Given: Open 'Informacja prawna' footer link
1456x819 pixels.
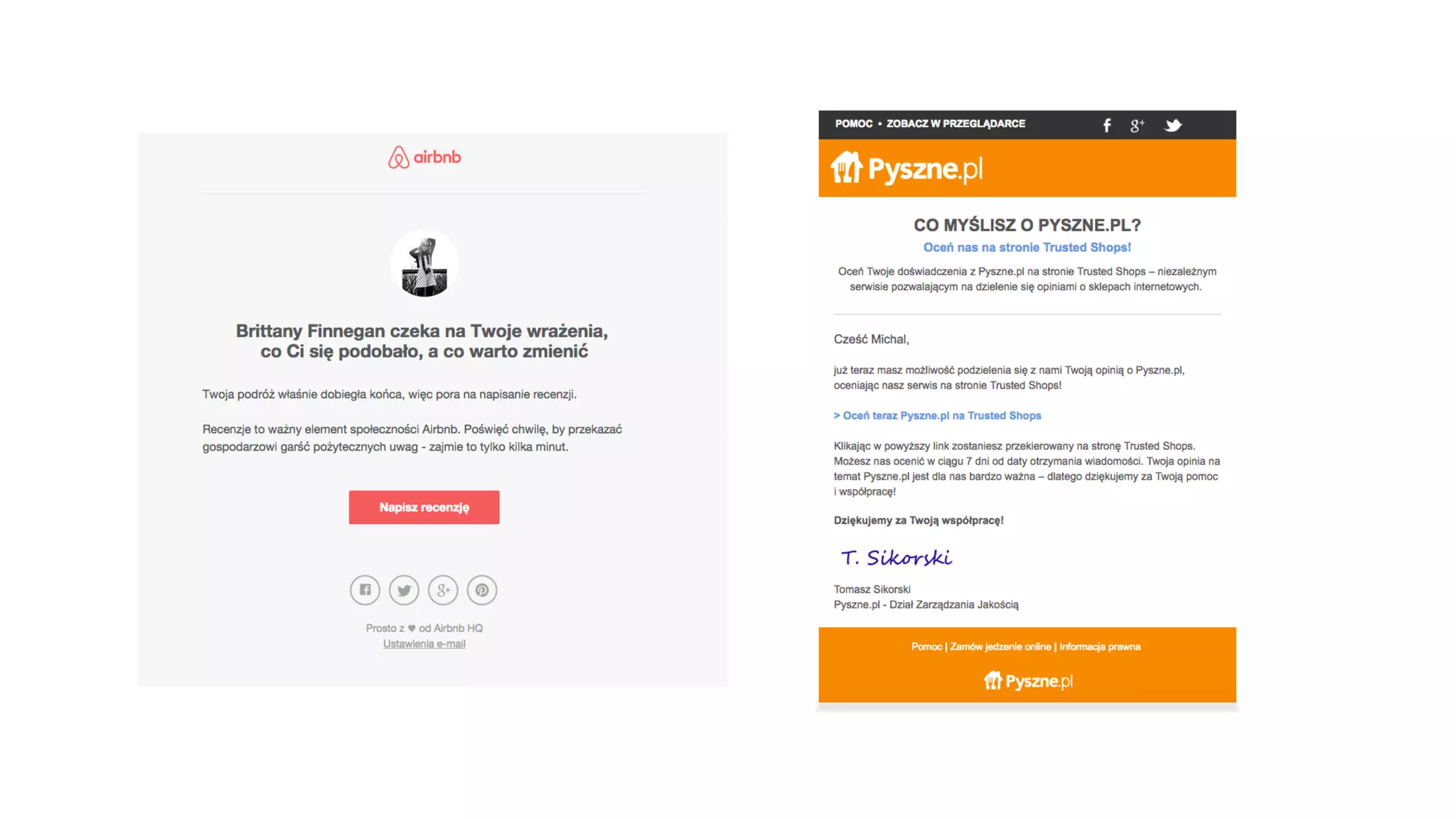Looking at the screenshot, I should tap(1100, 647).
